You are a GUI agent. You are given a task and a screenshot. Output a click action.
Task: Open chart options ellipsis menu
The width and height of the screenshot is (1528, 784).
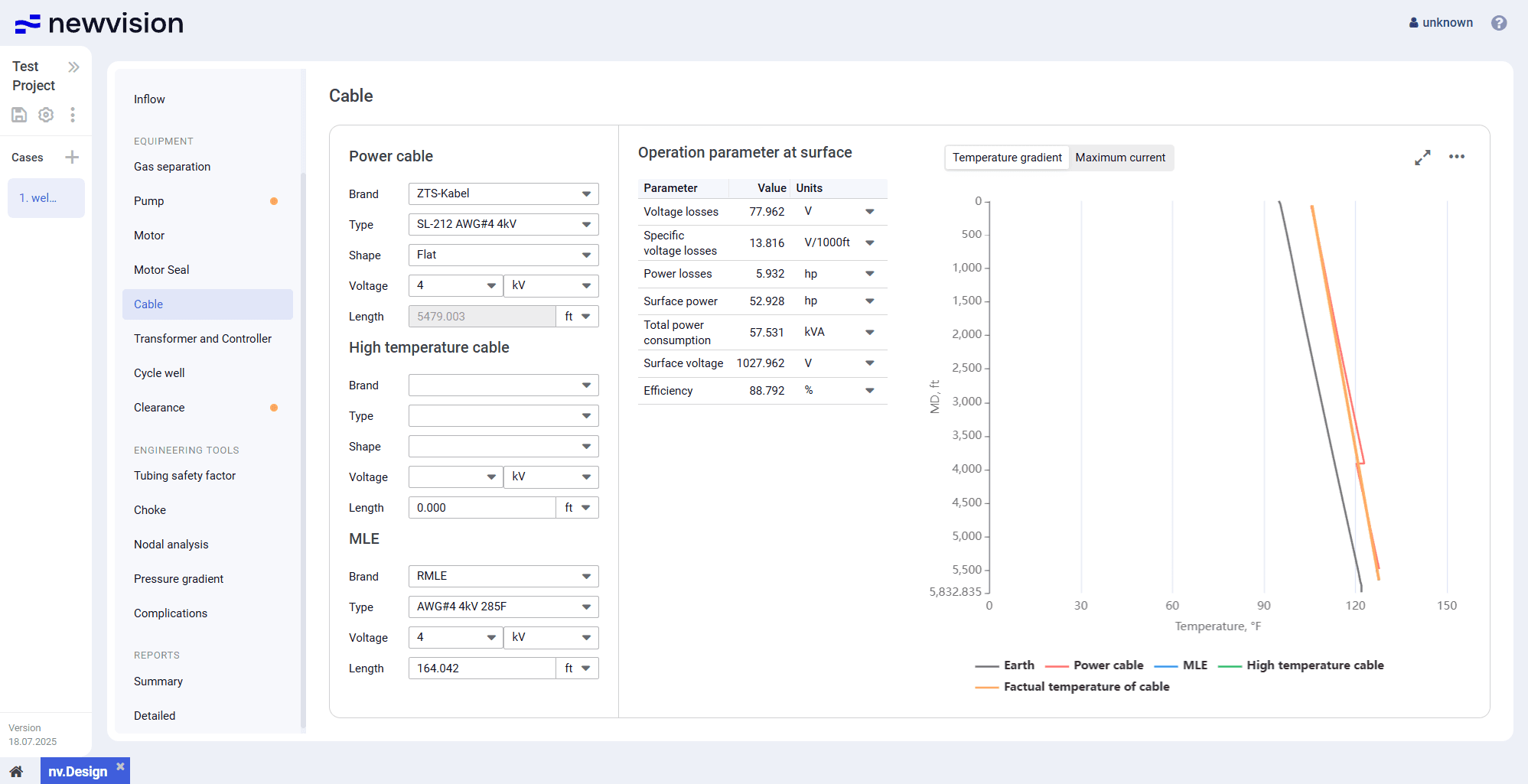click(x=1457, y=157)
